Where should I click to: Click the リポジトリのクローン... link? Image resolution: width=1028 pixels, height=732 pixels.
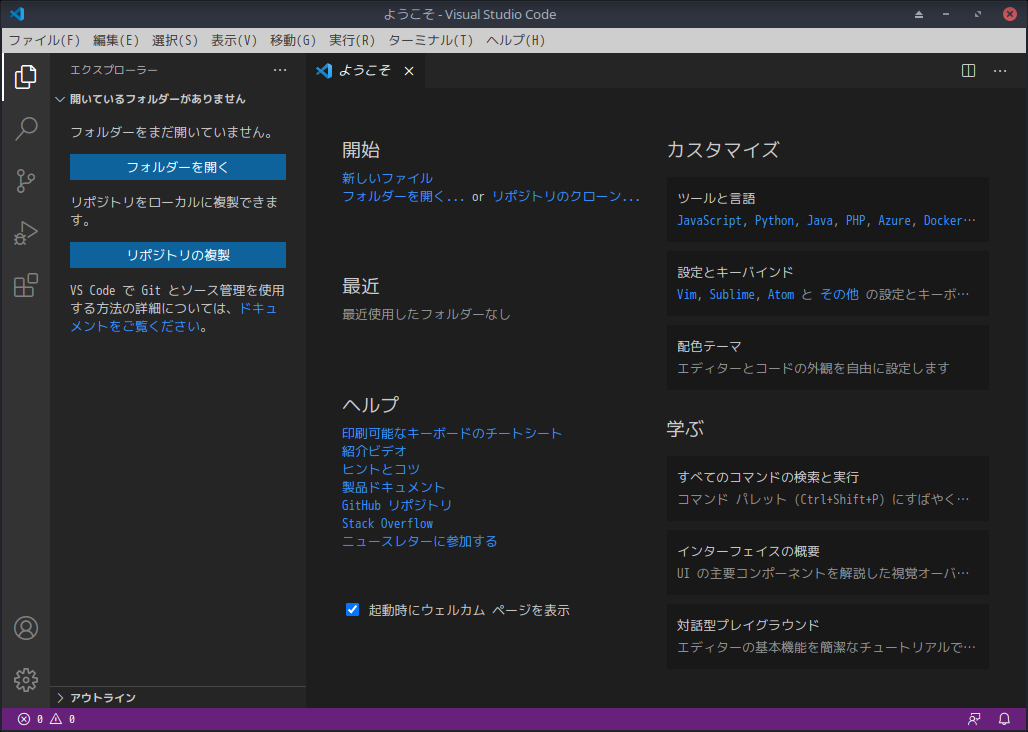coord(566,197)
